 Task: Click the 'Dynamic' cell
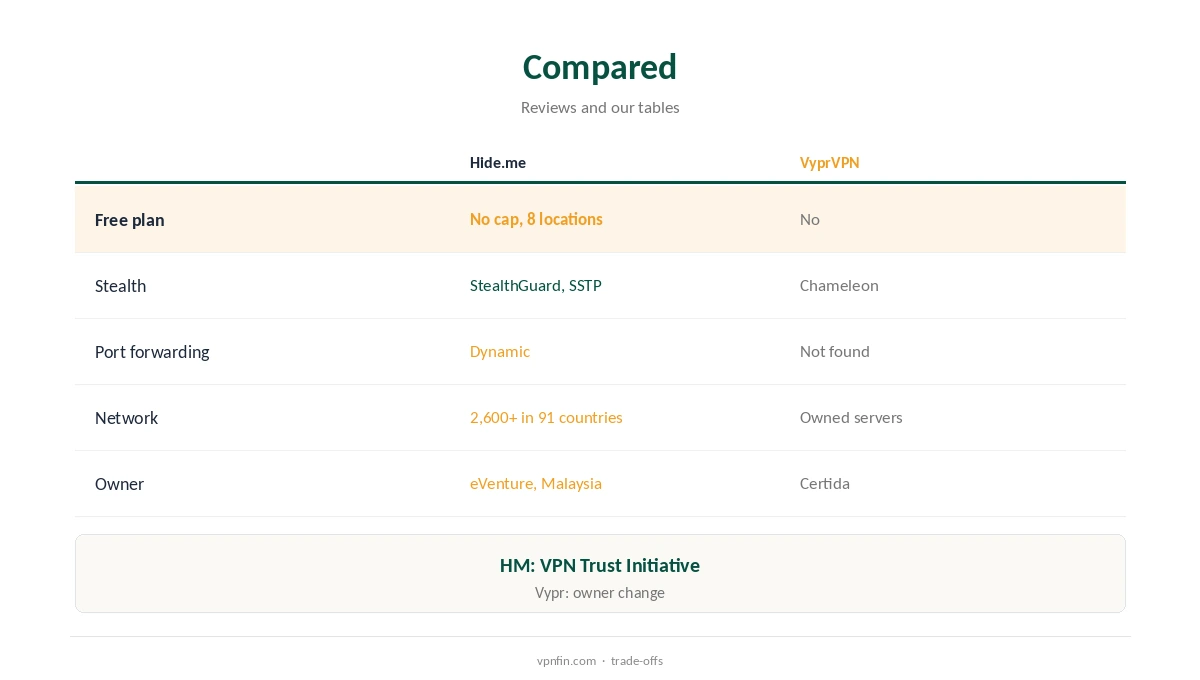500,351
